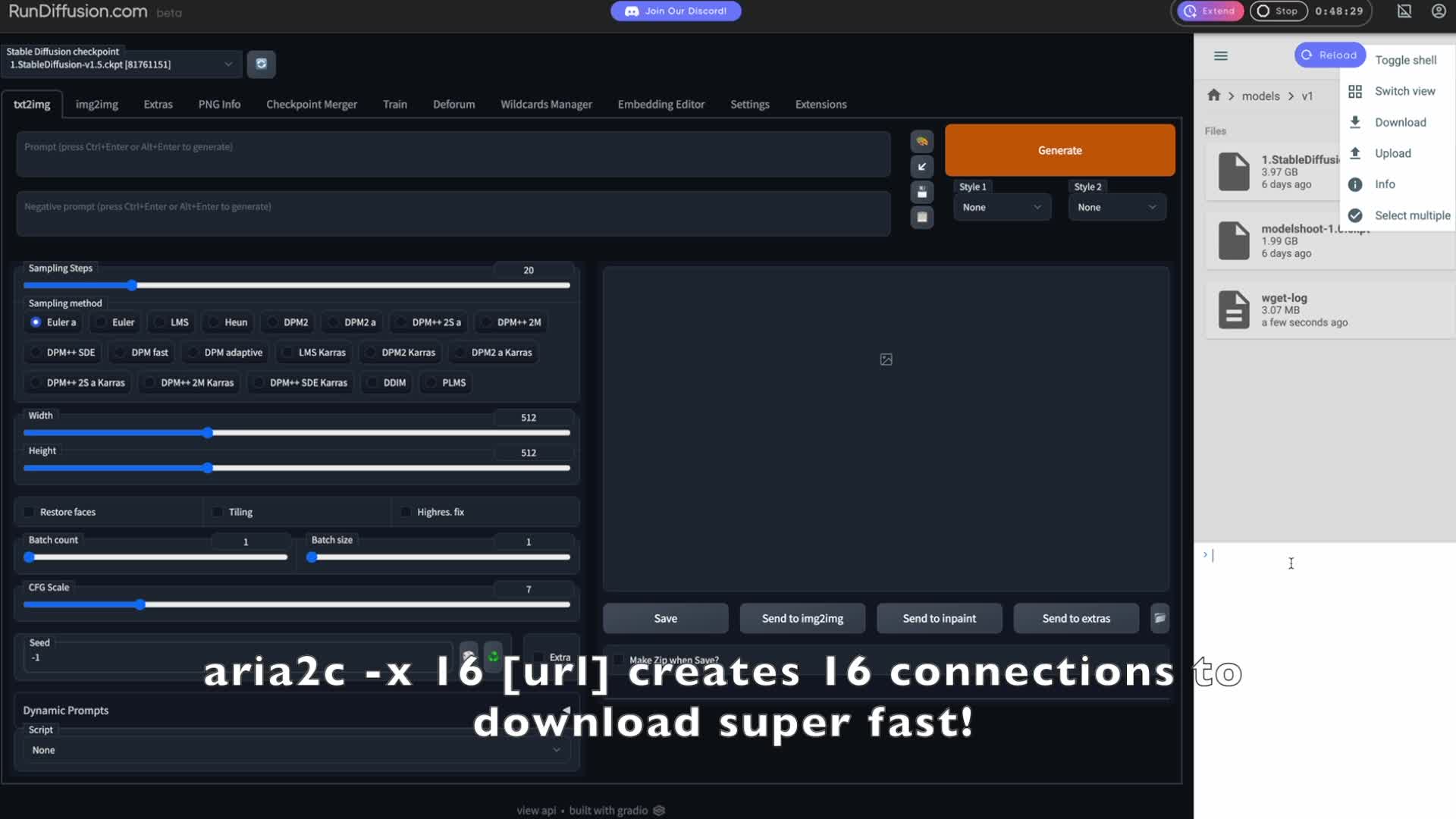1456x819 pixels.
Task: Click the orange Generate button
Action: click(x=1059, y=150)
